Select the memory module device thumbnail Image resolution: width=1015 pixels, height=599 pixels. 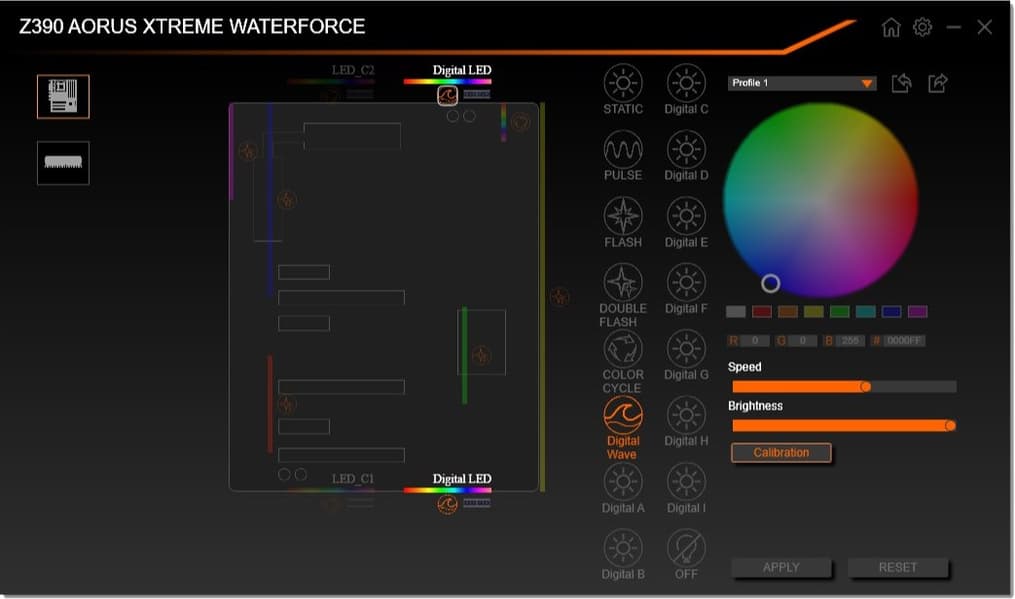63,163
